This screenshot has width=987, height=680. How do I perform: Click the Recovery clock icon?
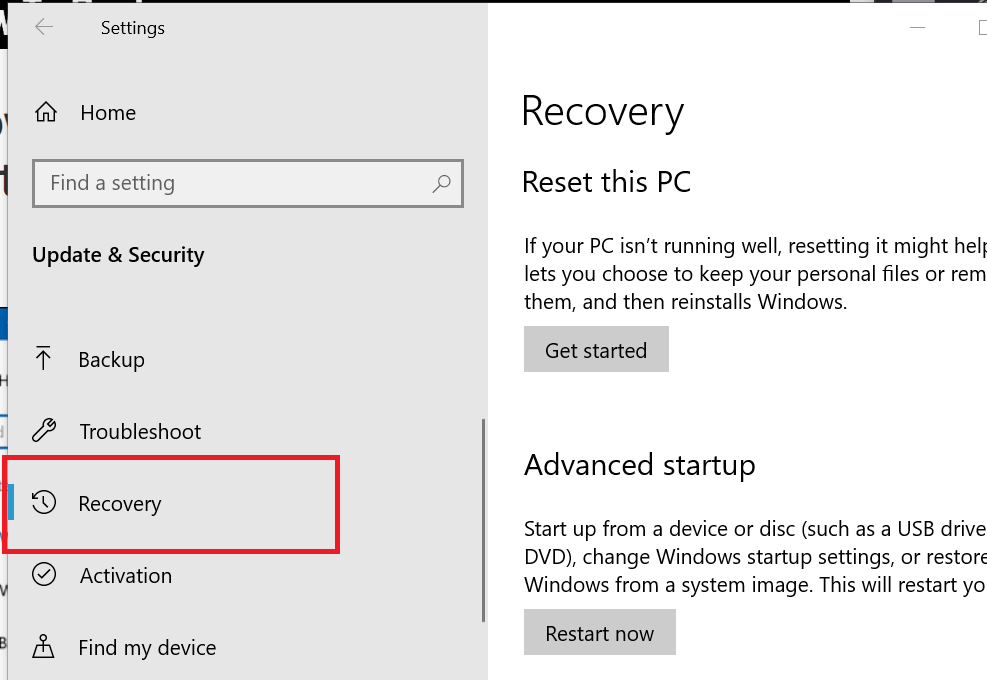tap(44, 503)
